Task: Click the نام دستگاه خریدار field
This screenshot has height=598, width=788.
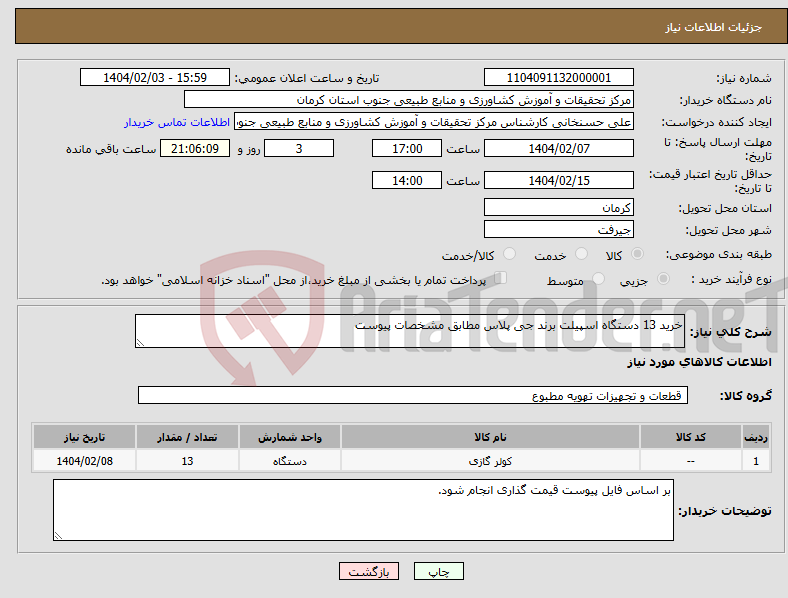Action: point(409,99)
